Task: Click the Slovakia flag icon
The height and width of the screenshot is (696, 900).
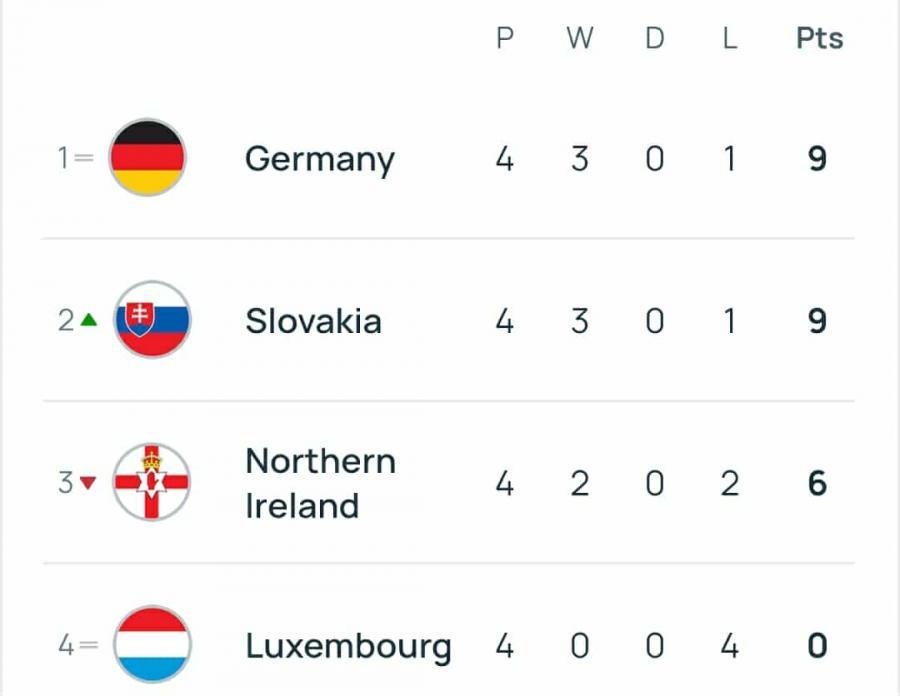Action: [151, 321]
